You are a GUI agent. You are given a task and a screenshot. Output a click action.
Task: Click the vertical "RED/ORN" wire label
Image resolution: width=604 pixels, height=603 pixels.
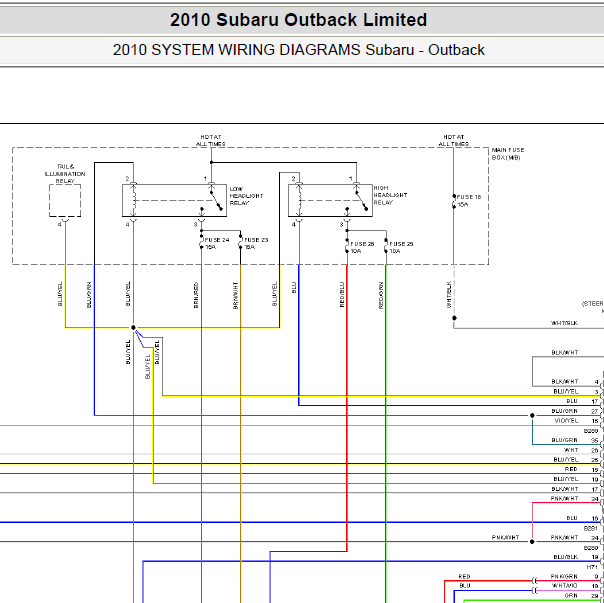tap(381, 295)
